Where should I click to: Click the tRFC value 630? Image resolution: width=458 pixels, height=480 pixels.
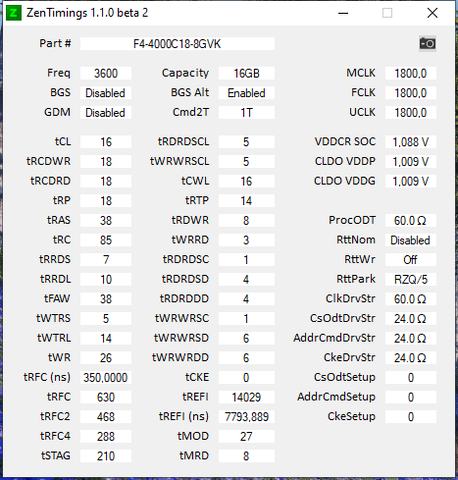[x=106, y=397]
